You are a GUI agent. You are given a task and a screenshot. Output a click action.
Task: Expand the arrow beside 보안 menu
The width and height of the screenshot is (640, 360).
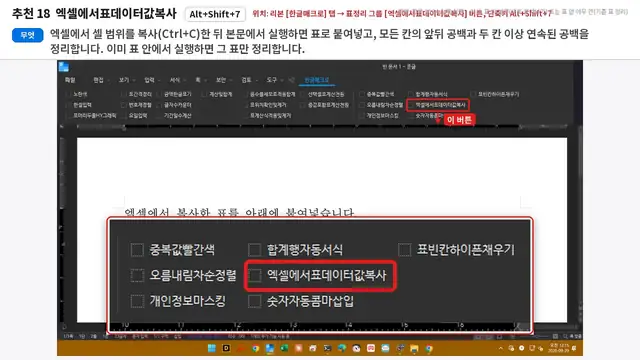(x=230, y=80)
